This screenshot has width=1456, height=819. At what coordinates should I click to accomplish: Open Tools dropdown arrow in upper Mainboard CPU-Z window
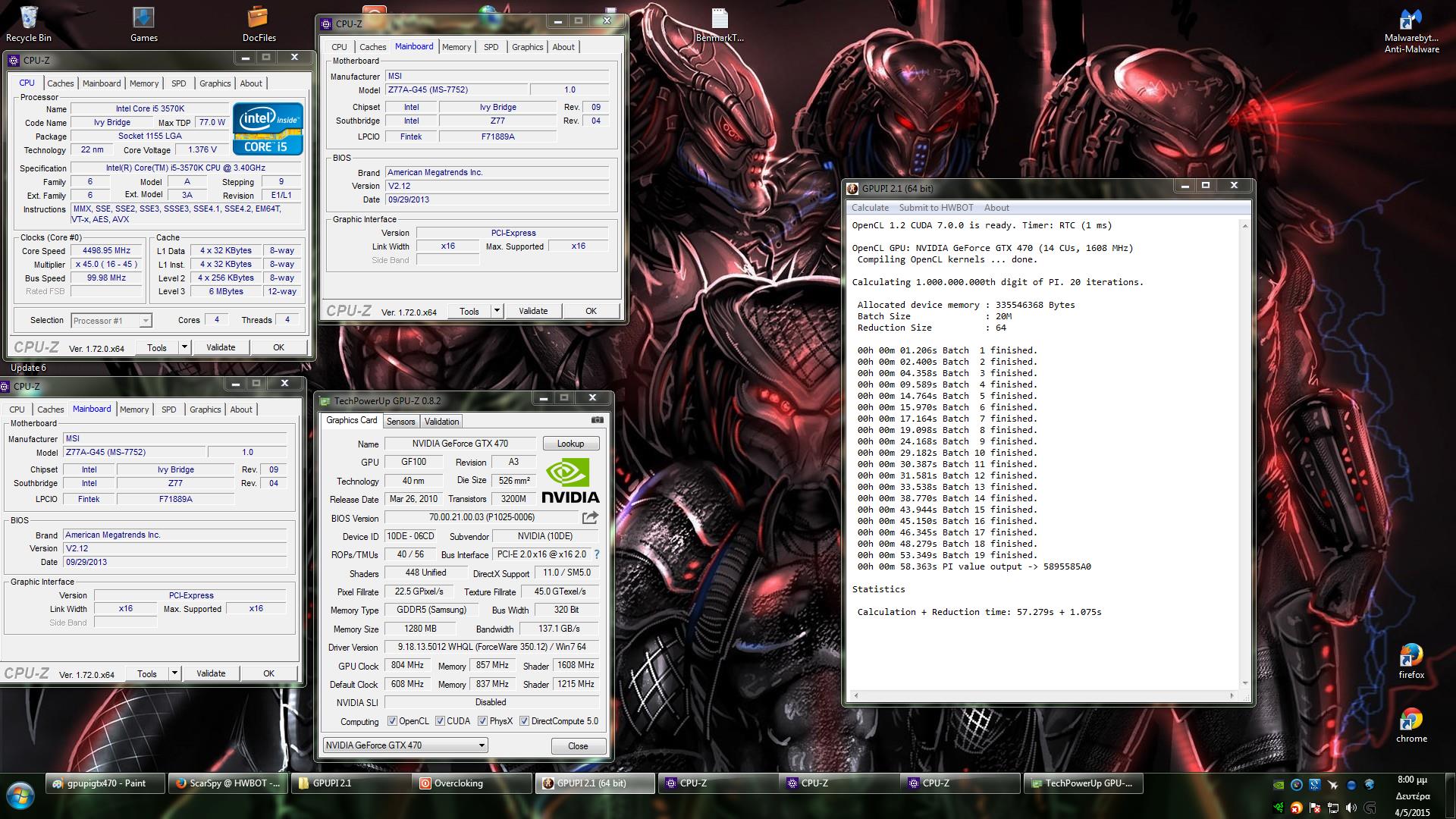click(497, 311)
